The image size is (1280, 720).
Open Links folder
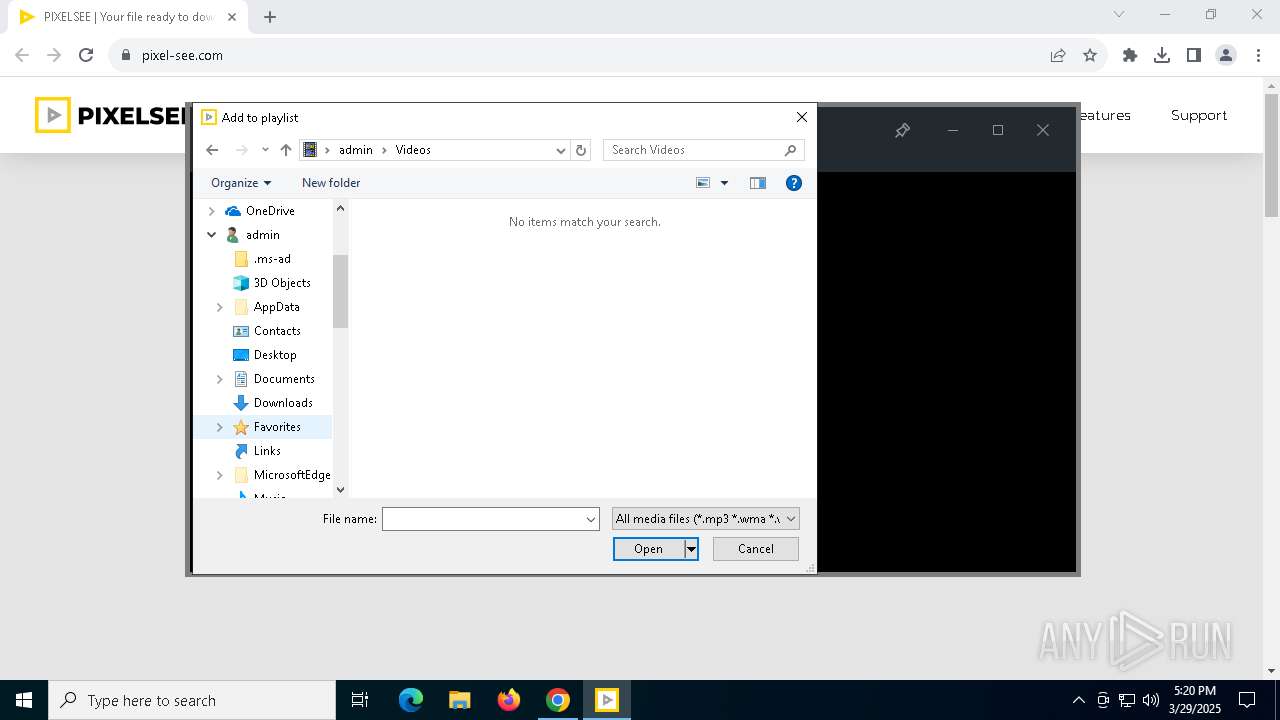point(267,451)
